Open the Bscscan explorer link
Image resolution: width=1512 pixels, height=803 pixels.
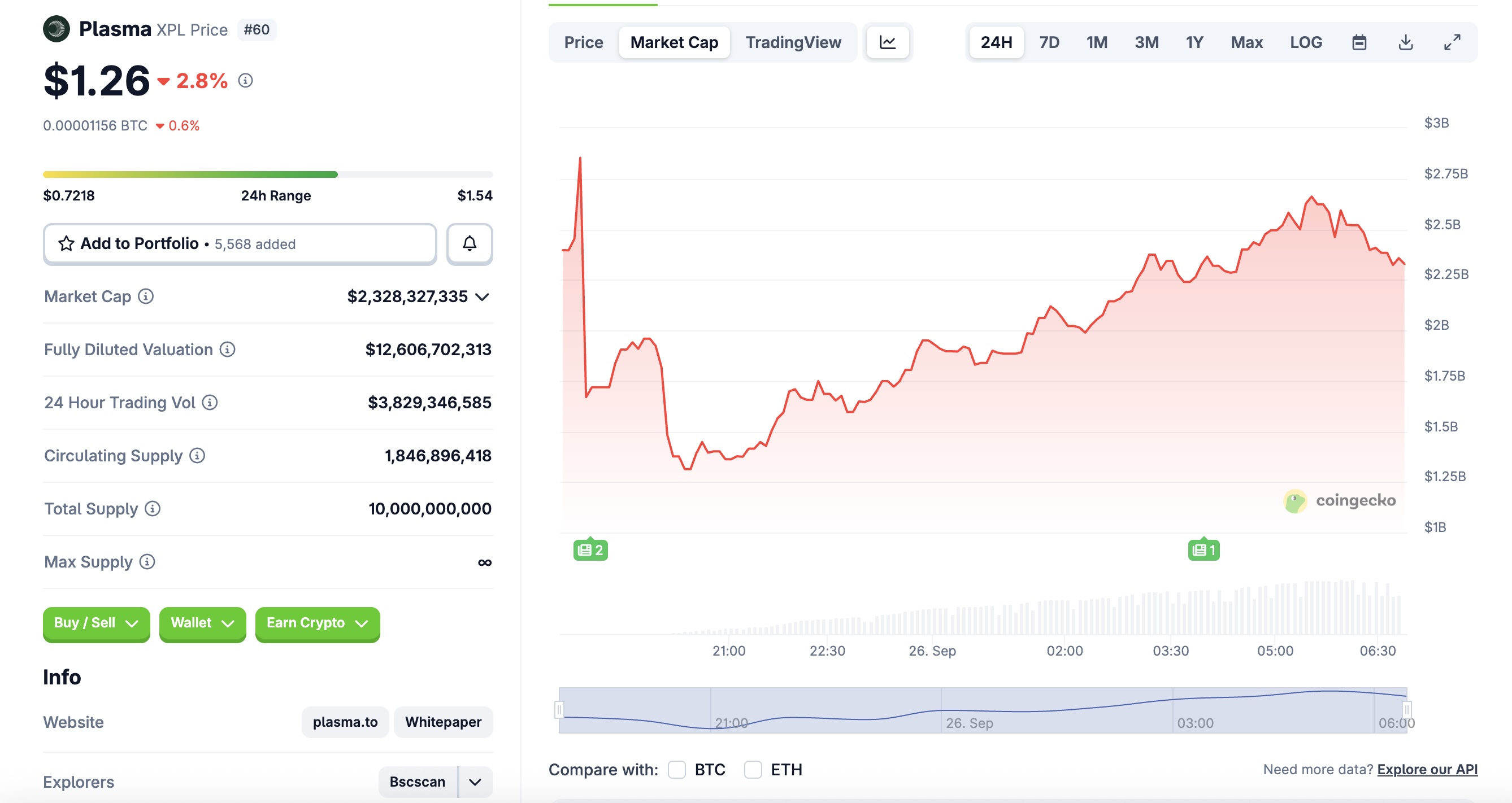tap(418, 782)
